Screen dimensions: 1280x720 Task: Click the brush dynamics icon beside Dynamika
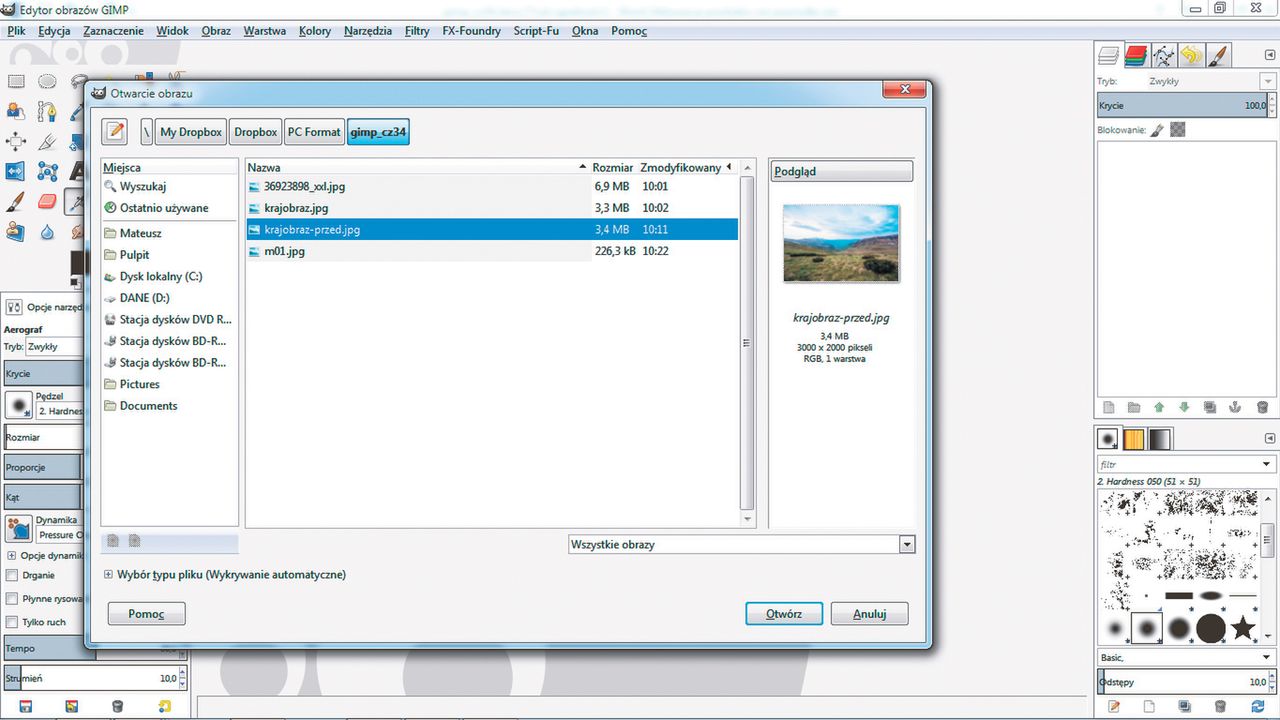18,527
